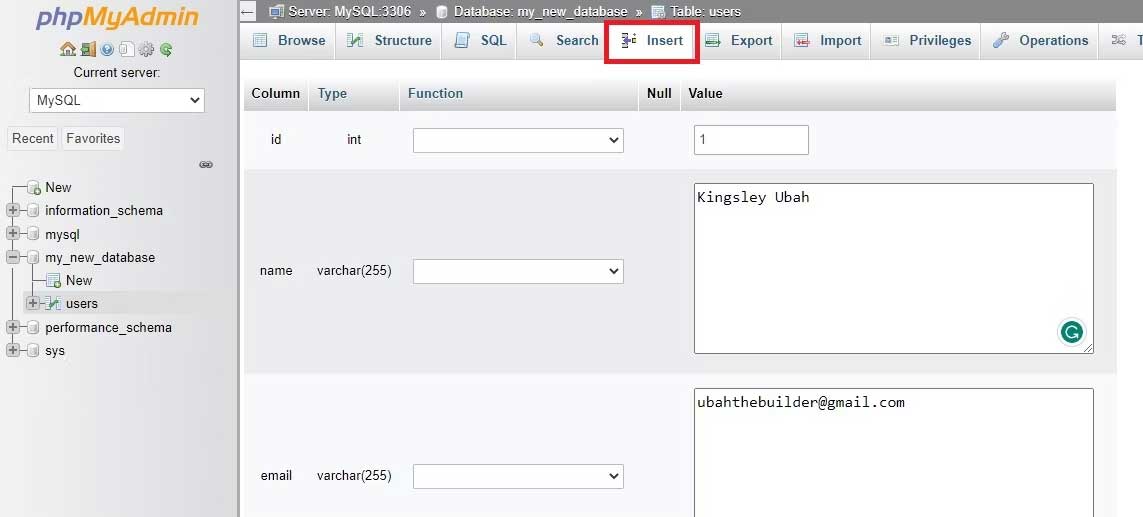Click the log out door icon
Screen dimensions: 1143x517
pyautogui.click(x=88, y=50)
